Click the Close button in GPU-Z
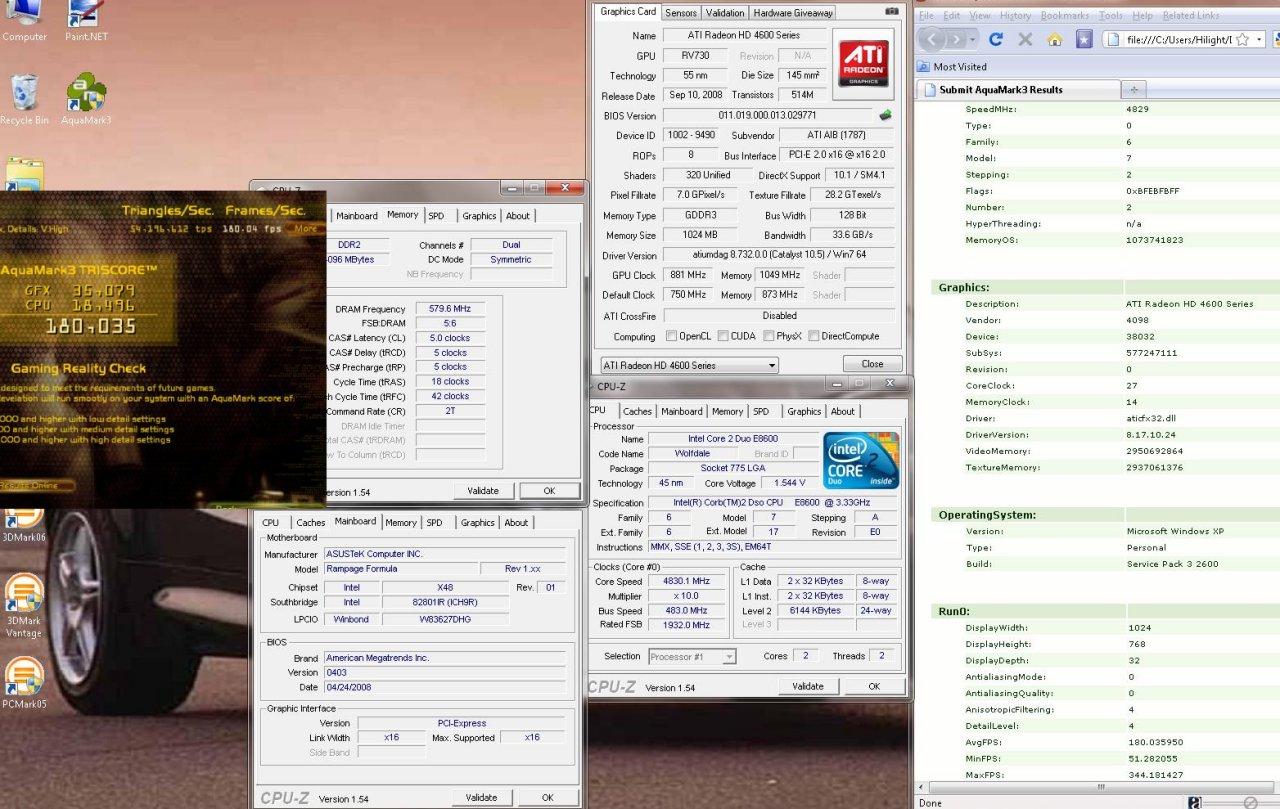This screenshot has height=809, width=1280. pos(872,364)
